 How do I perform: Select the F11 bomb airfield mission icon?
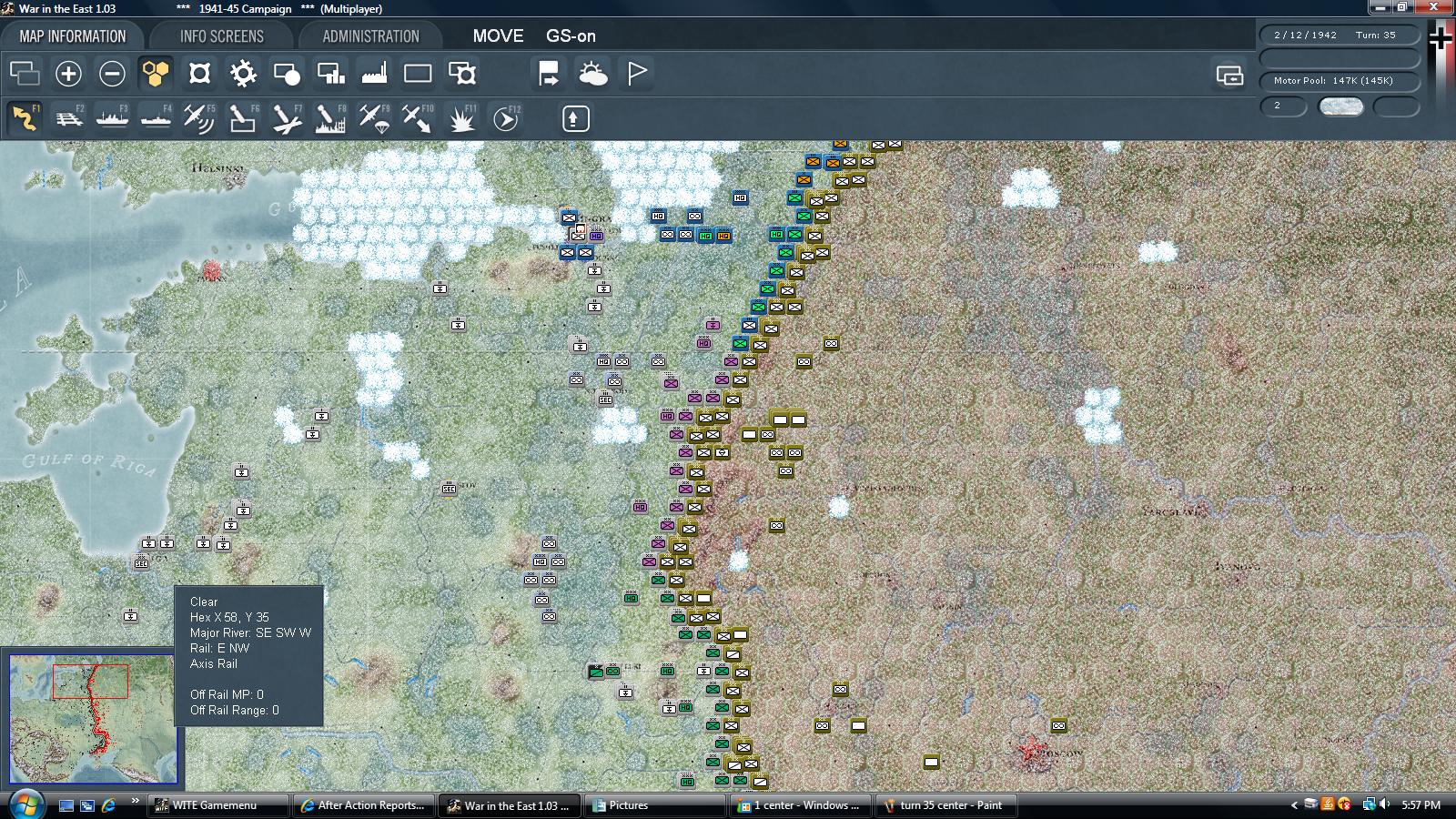pyautogui.click(x=461, y=117)
